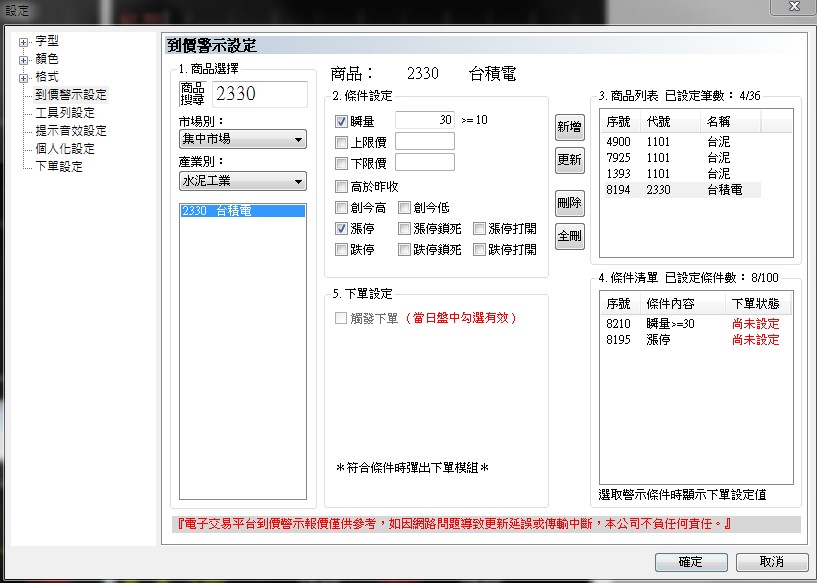
Task: Click the 新增 button
Action: click(569, 127)
